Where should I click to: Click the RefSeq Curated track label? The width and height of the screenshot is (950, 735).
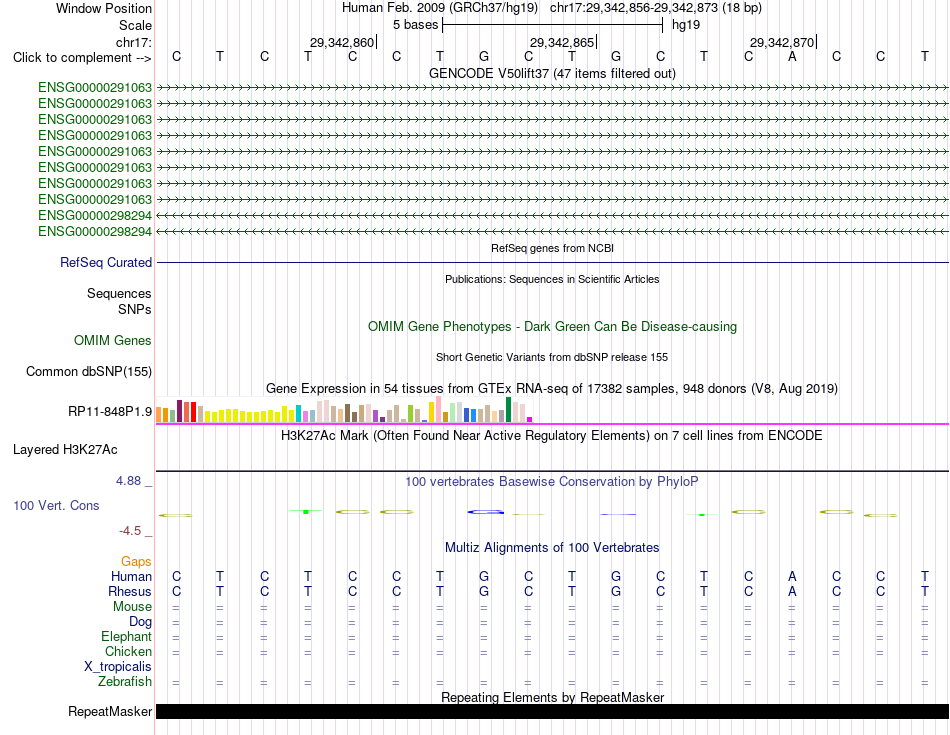(105, 262)
